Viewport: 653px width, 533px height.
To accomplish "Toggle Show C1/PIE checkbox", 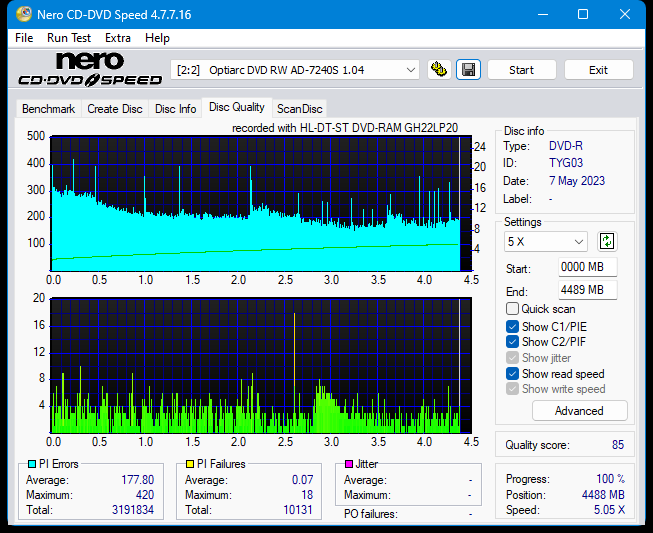I will (513, 326).
